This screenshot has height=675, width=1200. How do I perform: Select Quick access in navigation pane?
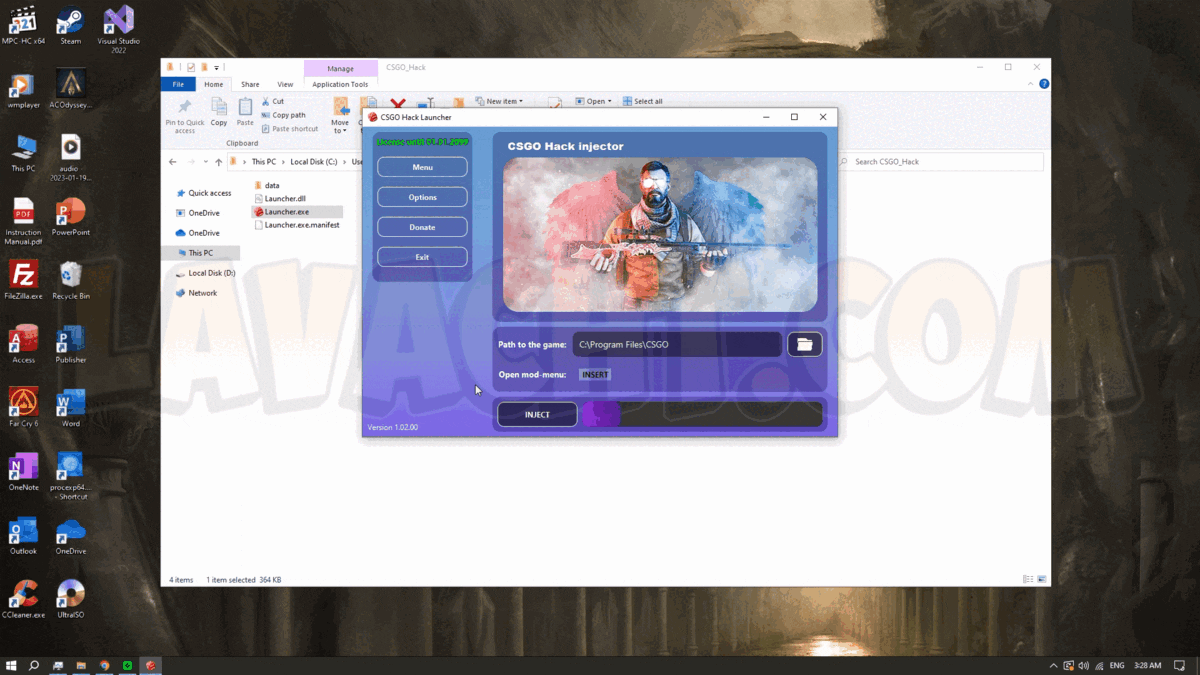tap(204, 193)
